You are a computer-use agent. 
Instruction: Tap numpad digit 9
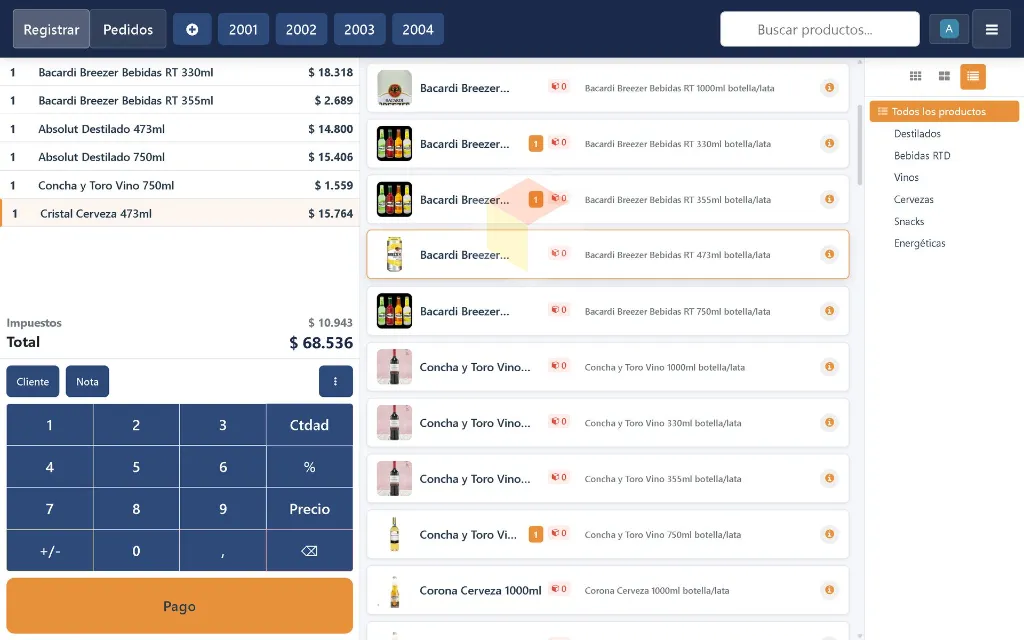click(x=223, y=509)
